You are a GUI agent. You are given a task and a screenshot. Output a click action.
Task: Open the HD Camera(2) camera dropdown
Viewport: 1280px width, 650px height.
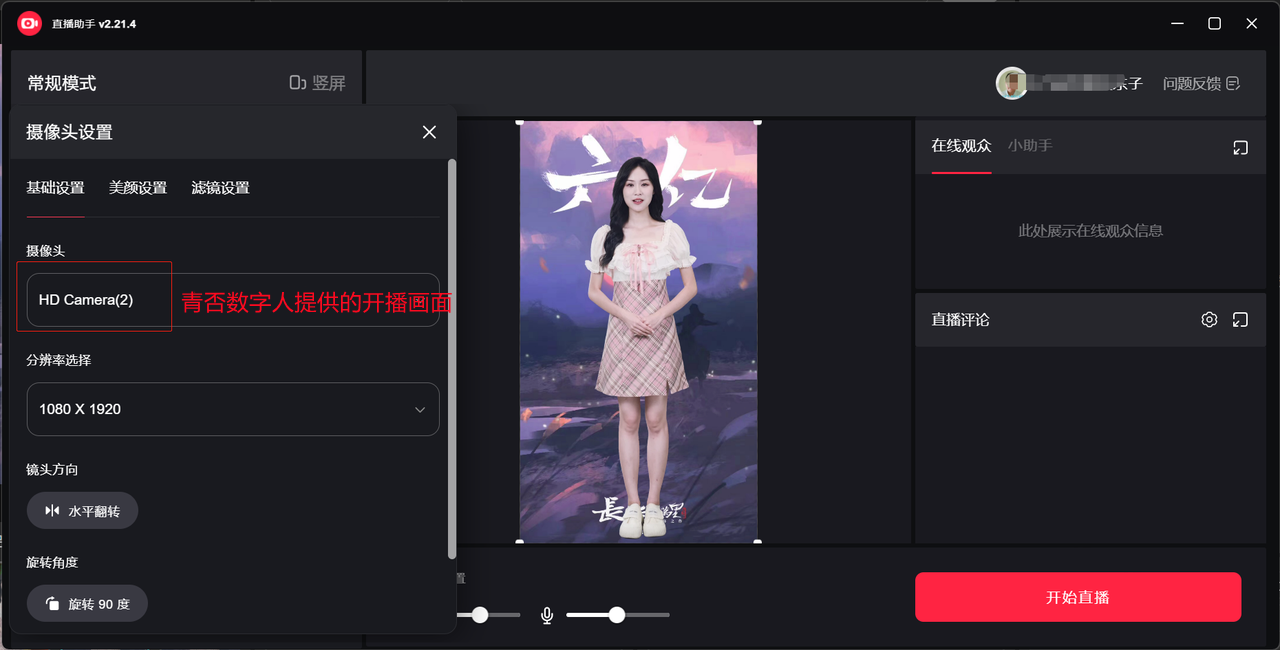point(233,300)
